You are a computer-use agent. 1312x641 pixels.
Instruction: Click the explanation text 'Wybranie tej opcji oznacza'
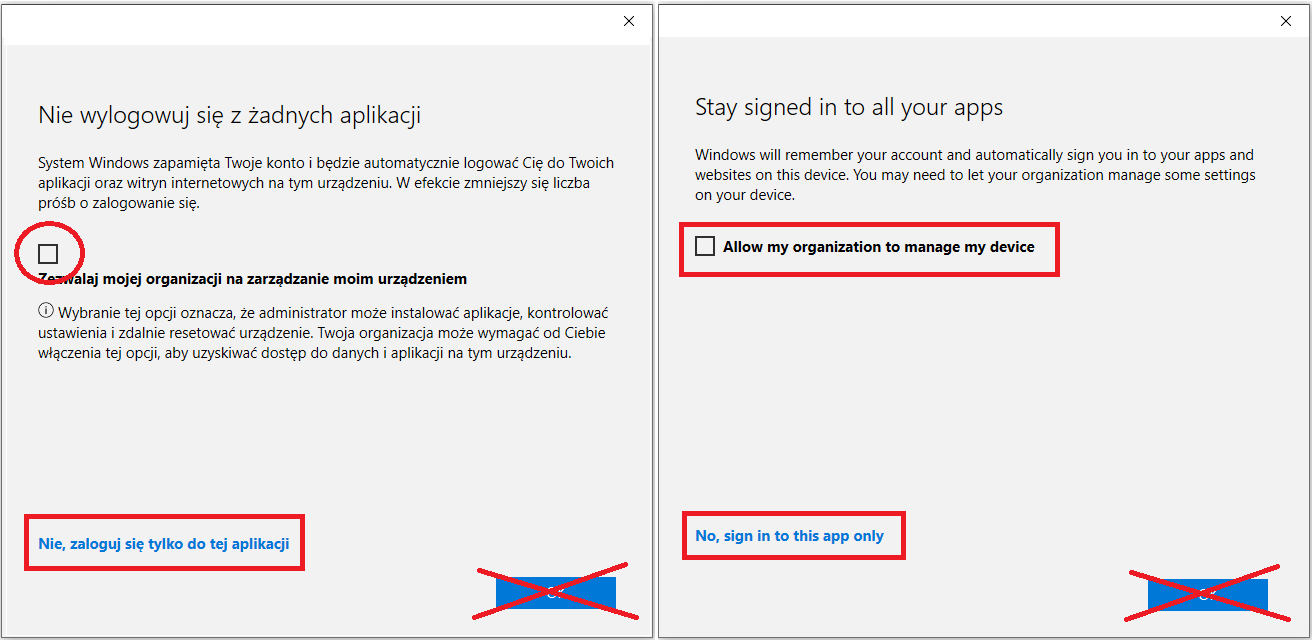click(x=323, y=333)
